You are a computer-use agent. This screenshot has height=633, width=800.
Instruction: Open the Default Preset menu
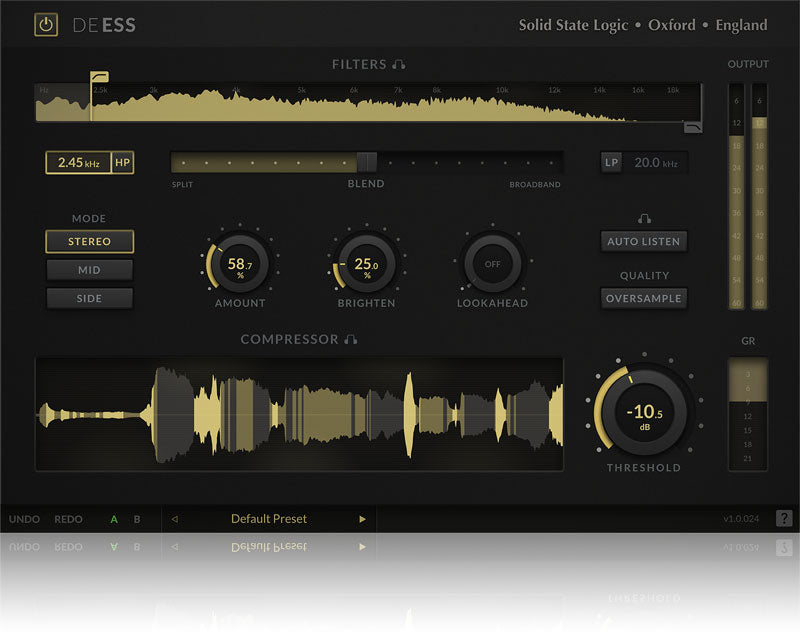(269, 519)
